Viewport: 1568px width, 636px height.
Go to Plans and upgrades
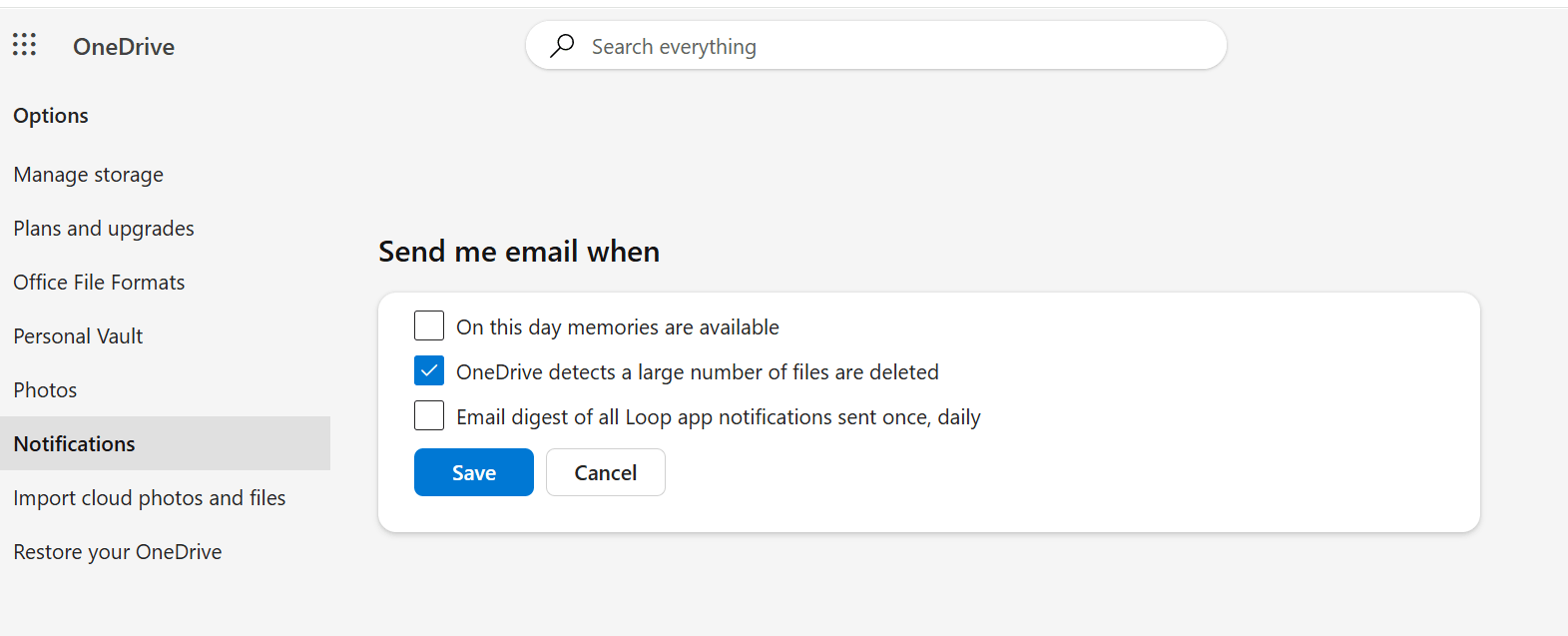[104, 229]
